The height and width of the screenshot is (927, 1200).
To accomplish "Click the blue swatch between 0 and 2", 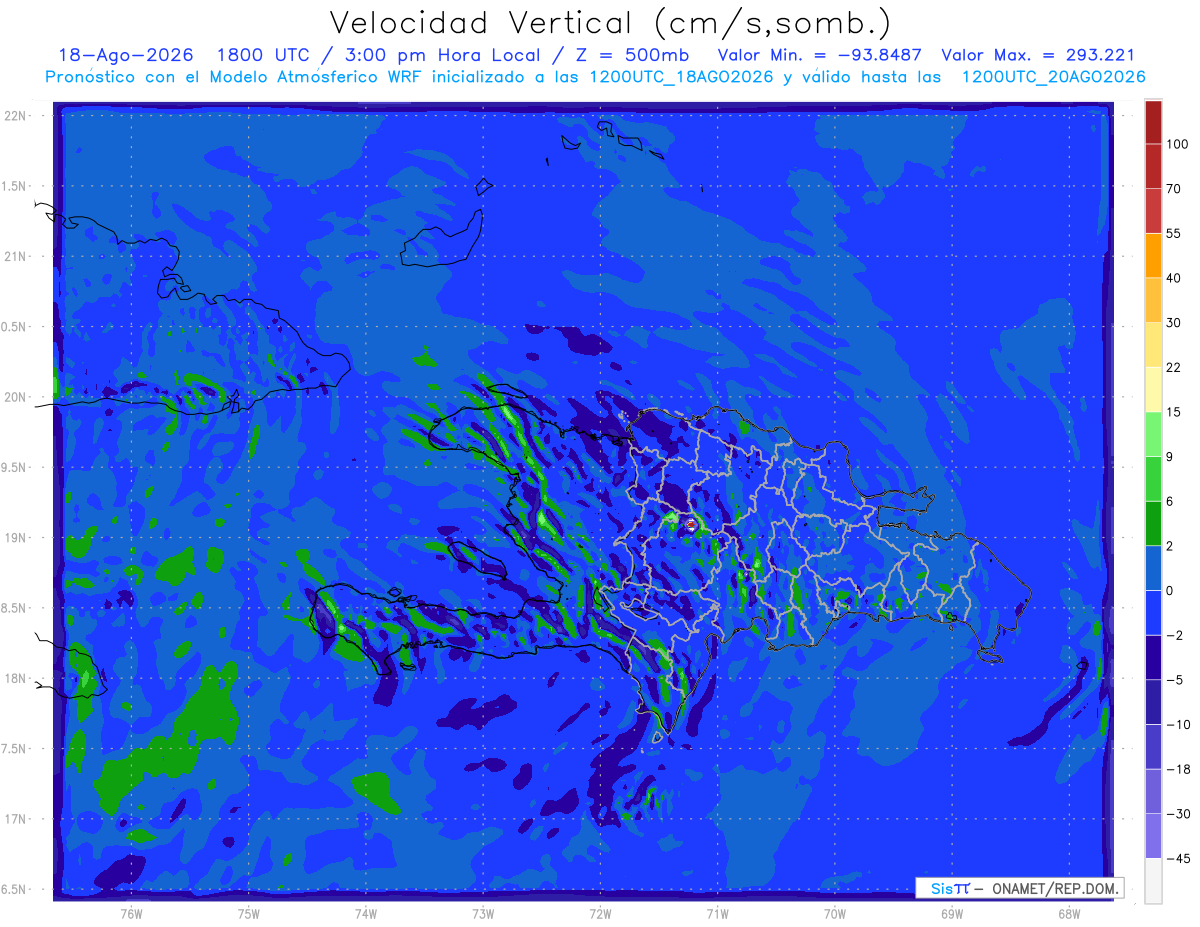I will click(x=1153, y=568).
